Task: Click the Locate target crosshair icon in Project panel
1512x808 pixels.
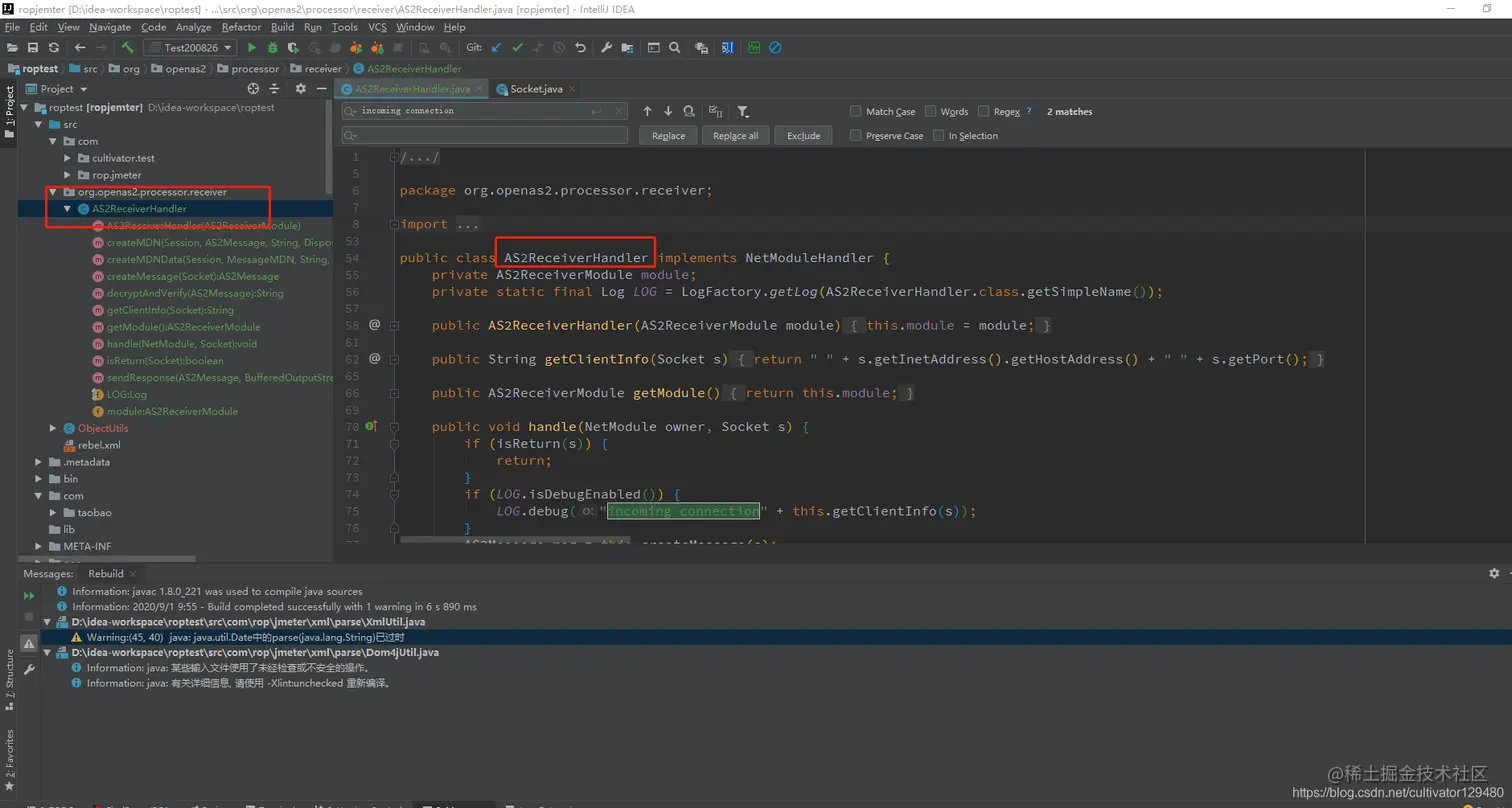Action: [254, 89]
